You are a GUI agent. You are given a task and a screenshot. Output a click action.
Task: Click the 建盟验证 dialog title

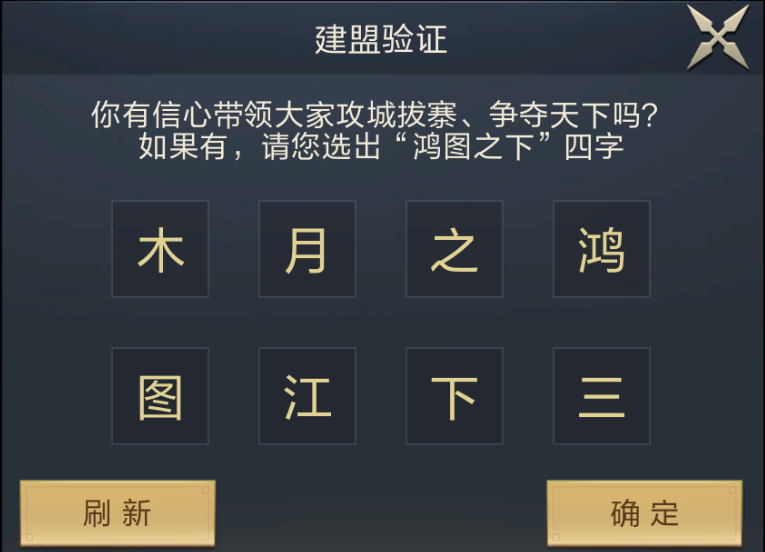point(381,40)
